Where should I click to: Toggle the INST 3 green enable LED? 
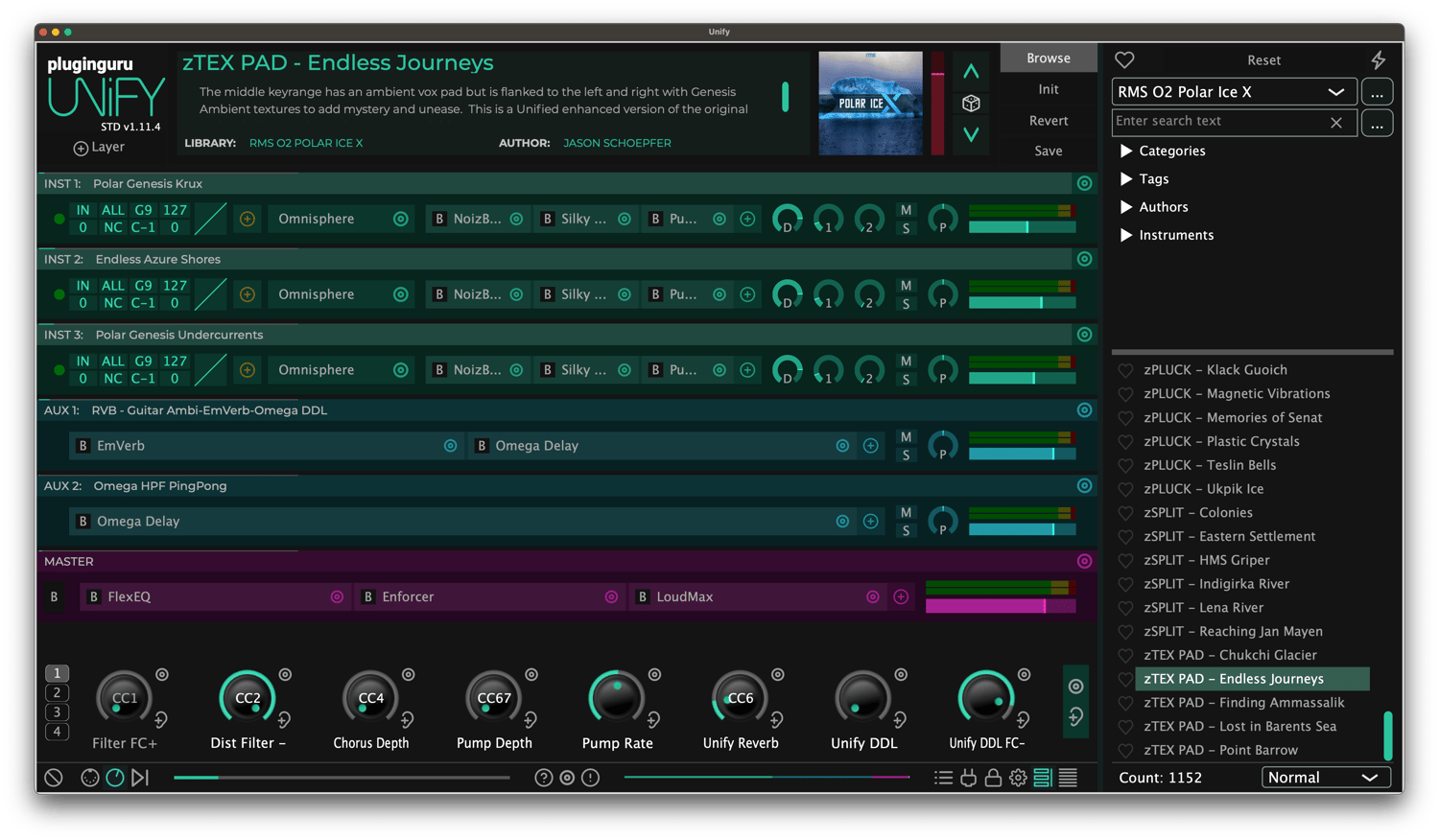59,370
